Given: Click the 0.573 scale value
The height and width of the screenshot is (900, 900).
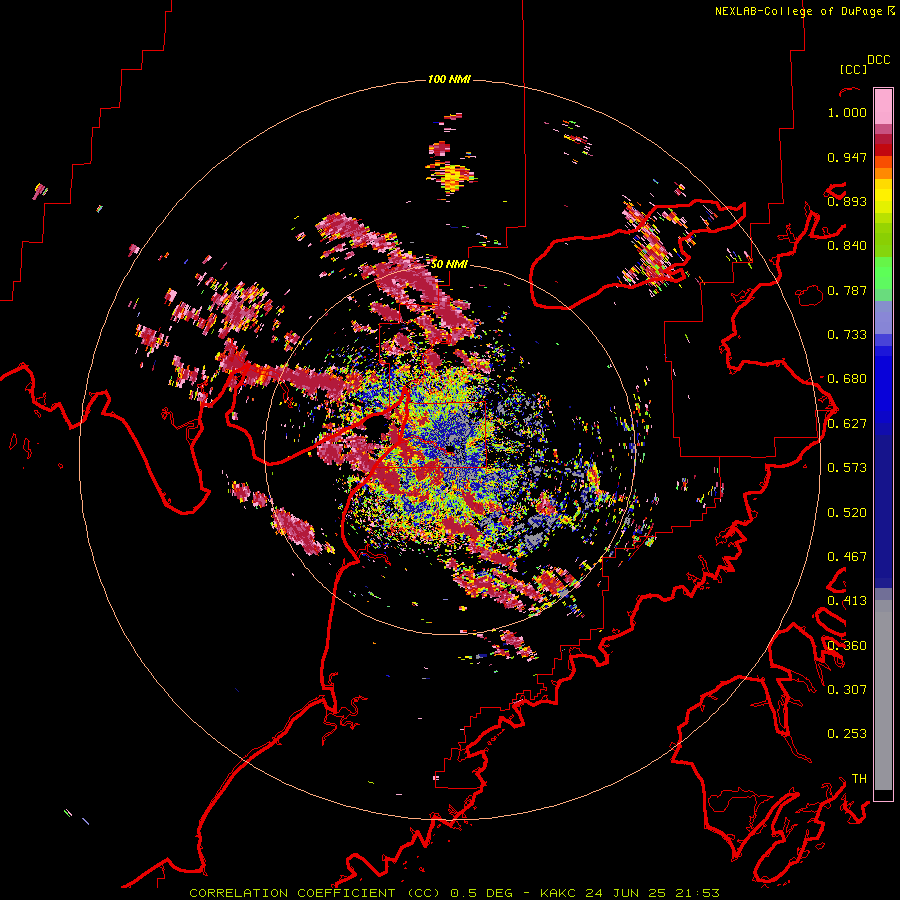Looking at the screenshot, I should coord(847,468).
